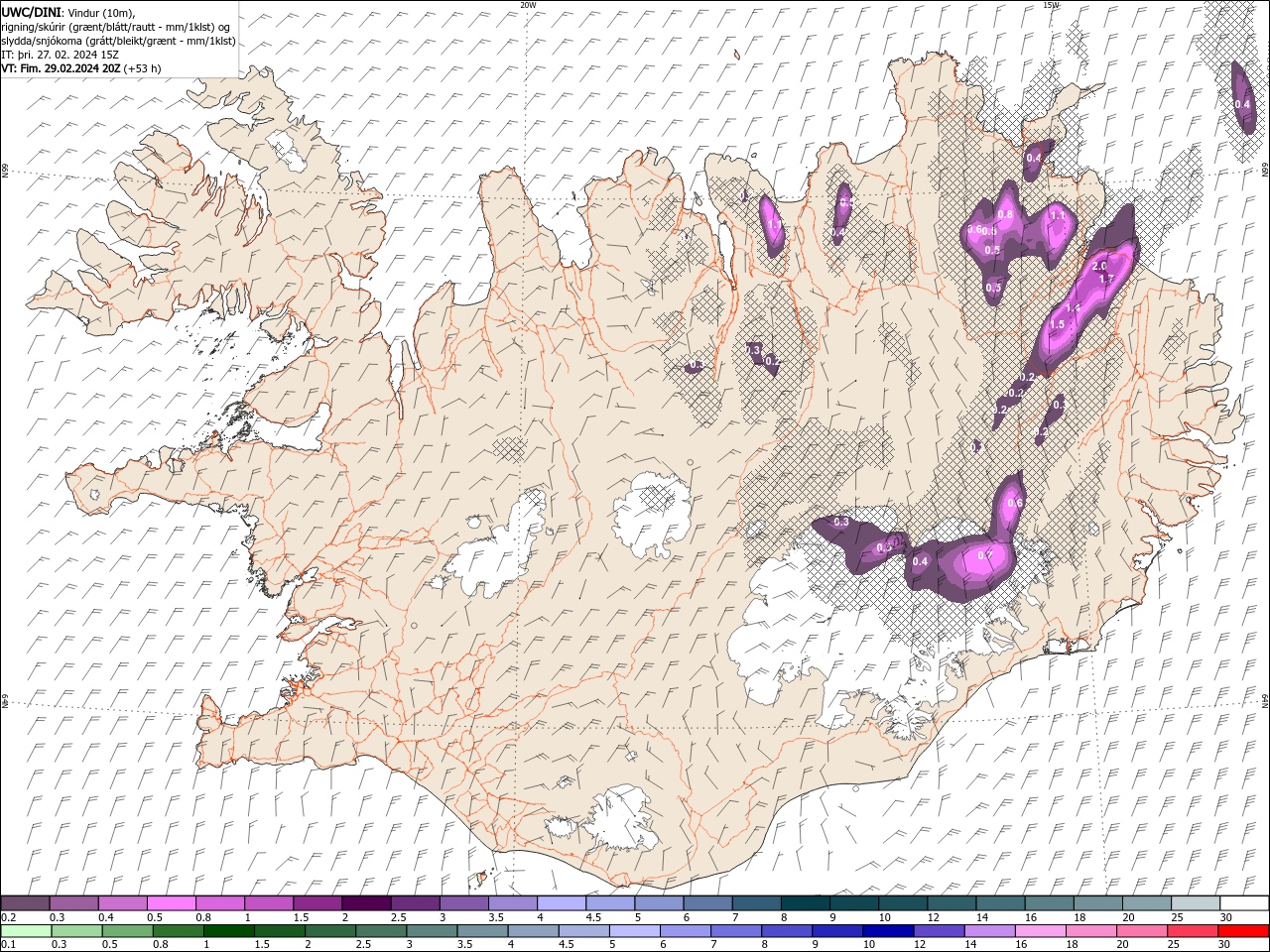Pick the pale green 0.1 swatch in the rain legend row
The width and height of the screenshot is (1270, 952).
26,931
